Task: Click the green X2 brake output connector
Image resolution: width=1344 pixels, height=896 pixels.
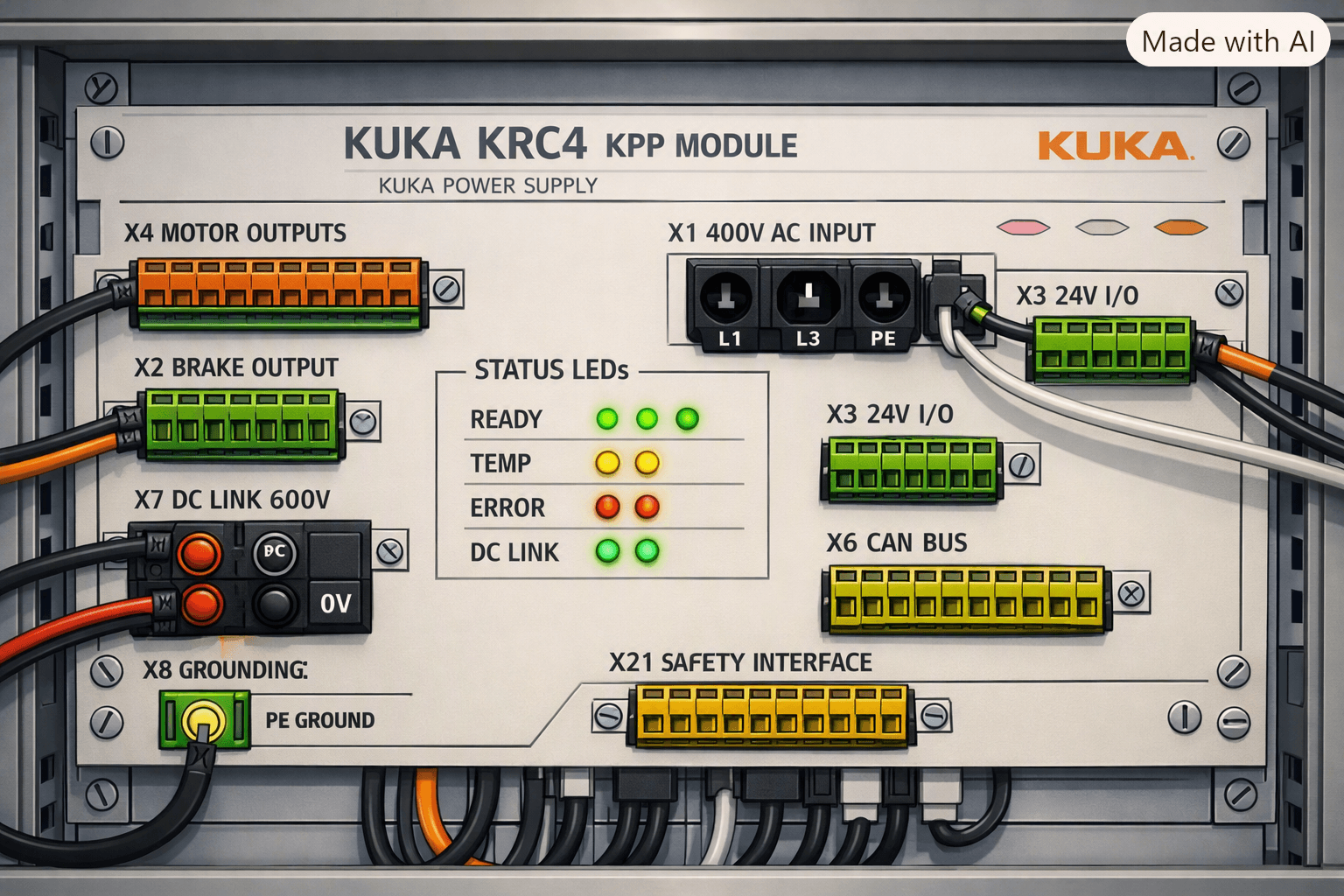Action: click(x=243, y=426)
